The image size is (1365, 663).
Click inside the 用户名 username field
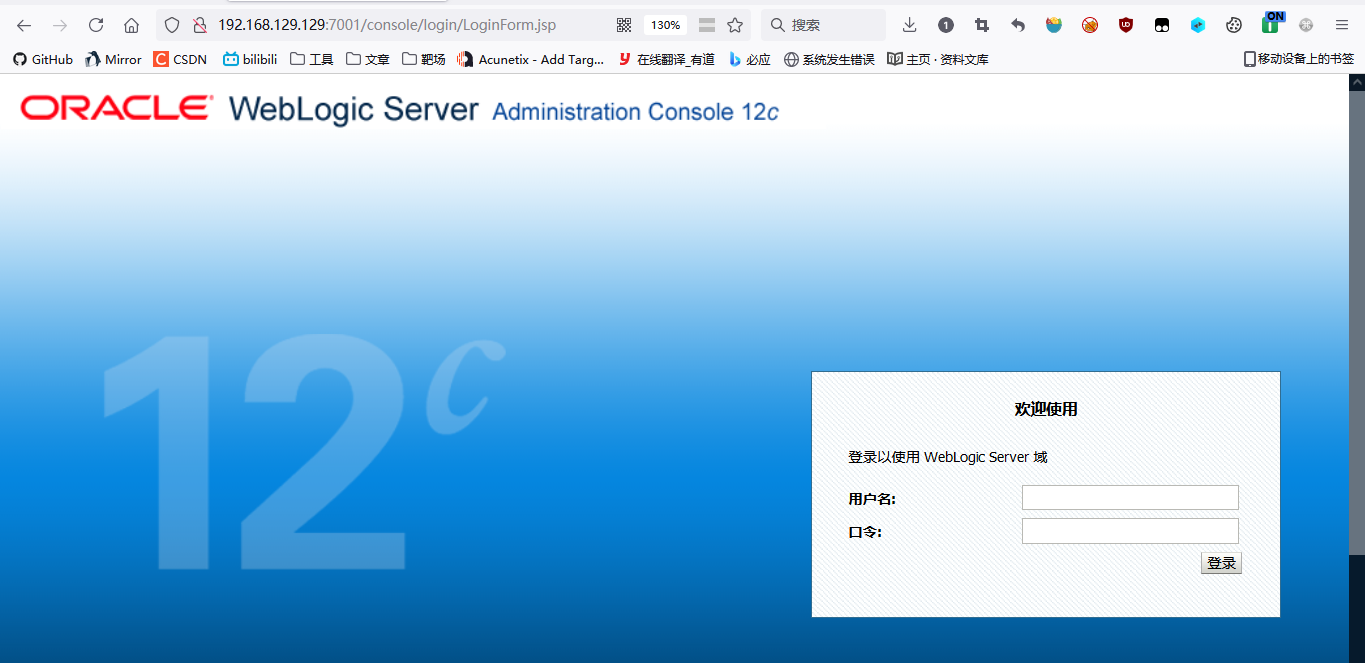[x=1129, y=497]
